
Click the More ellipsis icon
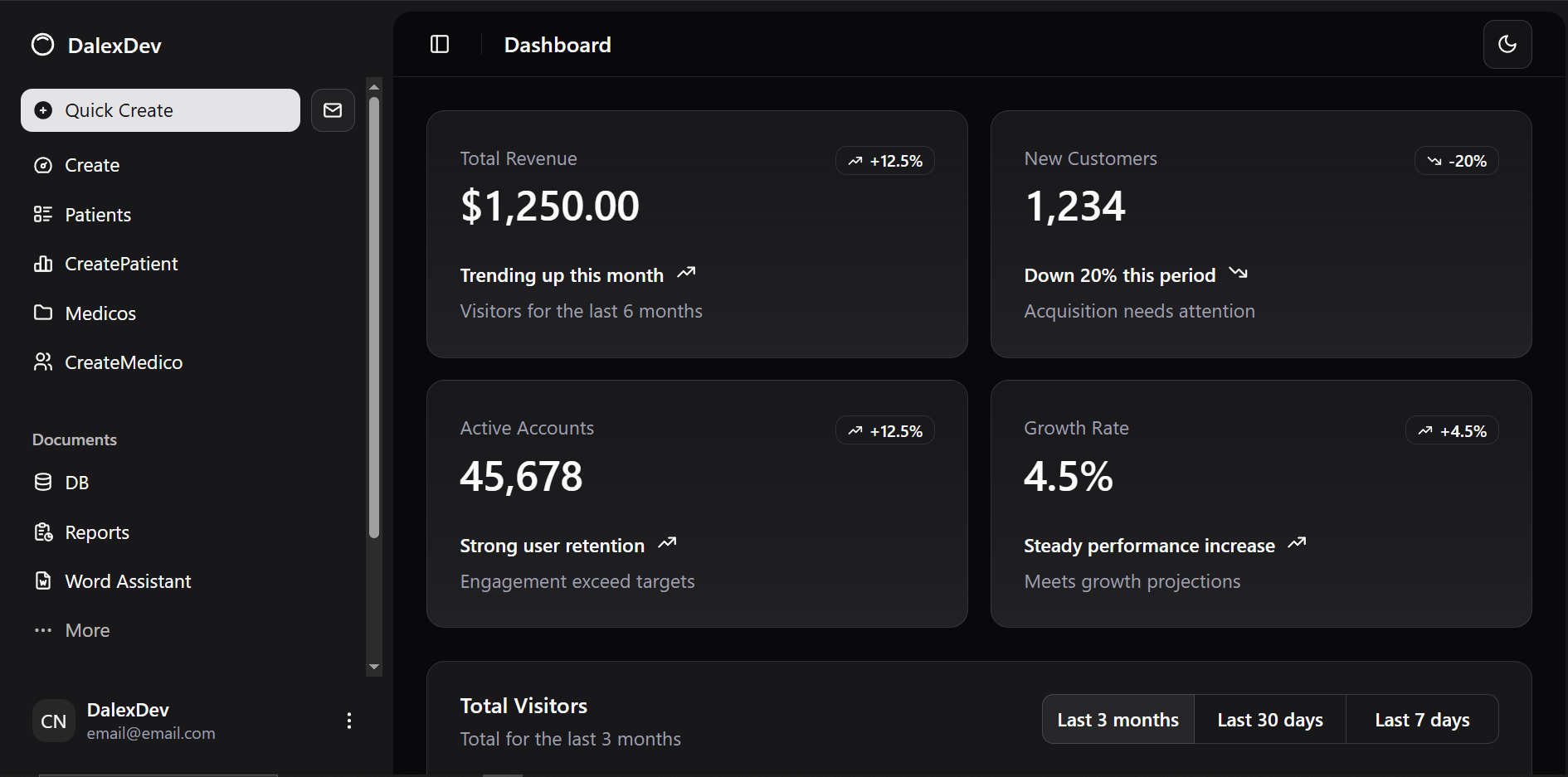point(43,630)
